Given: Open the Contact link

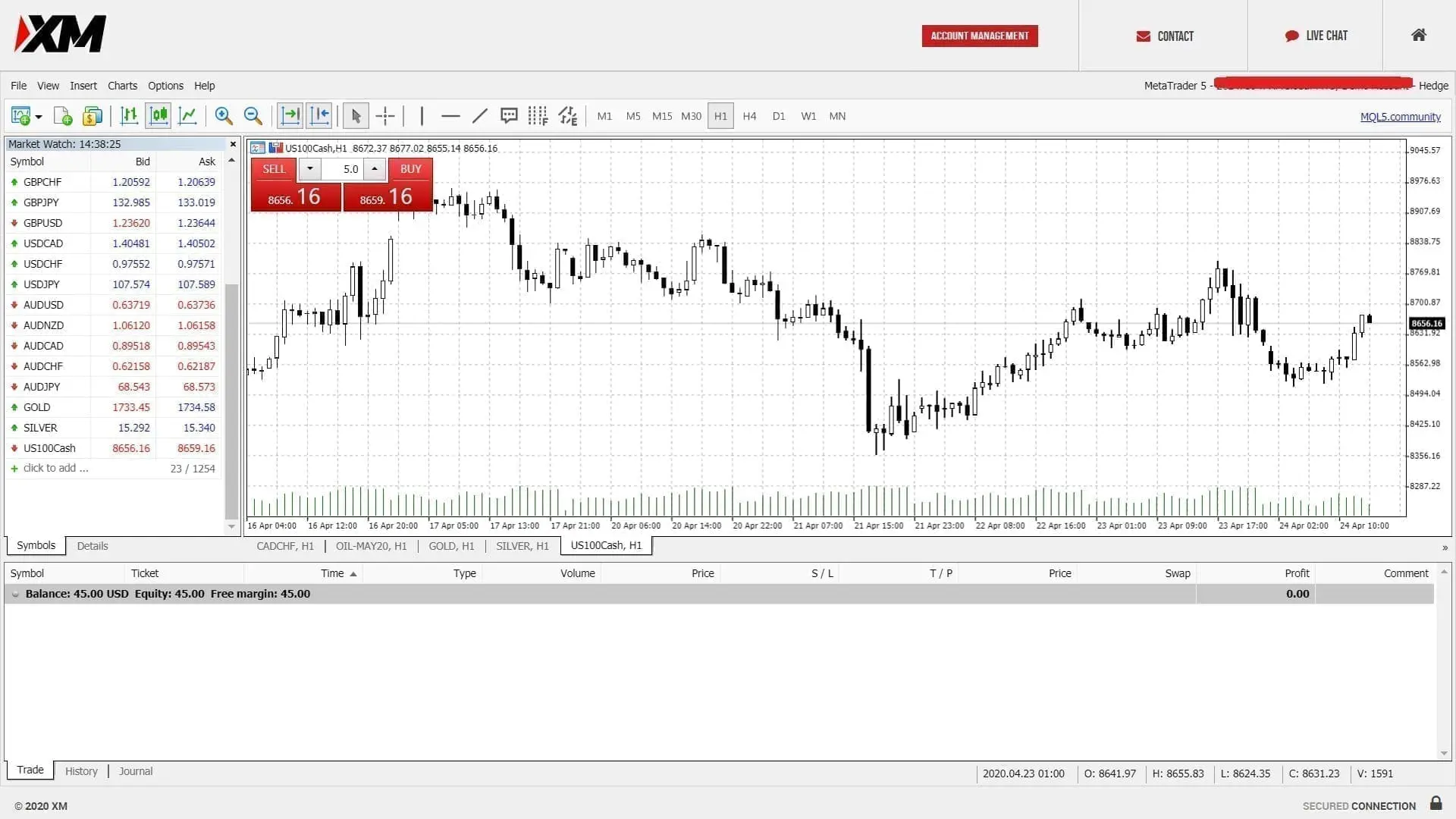Looking at the screenshot, I should pos(1164,36).
